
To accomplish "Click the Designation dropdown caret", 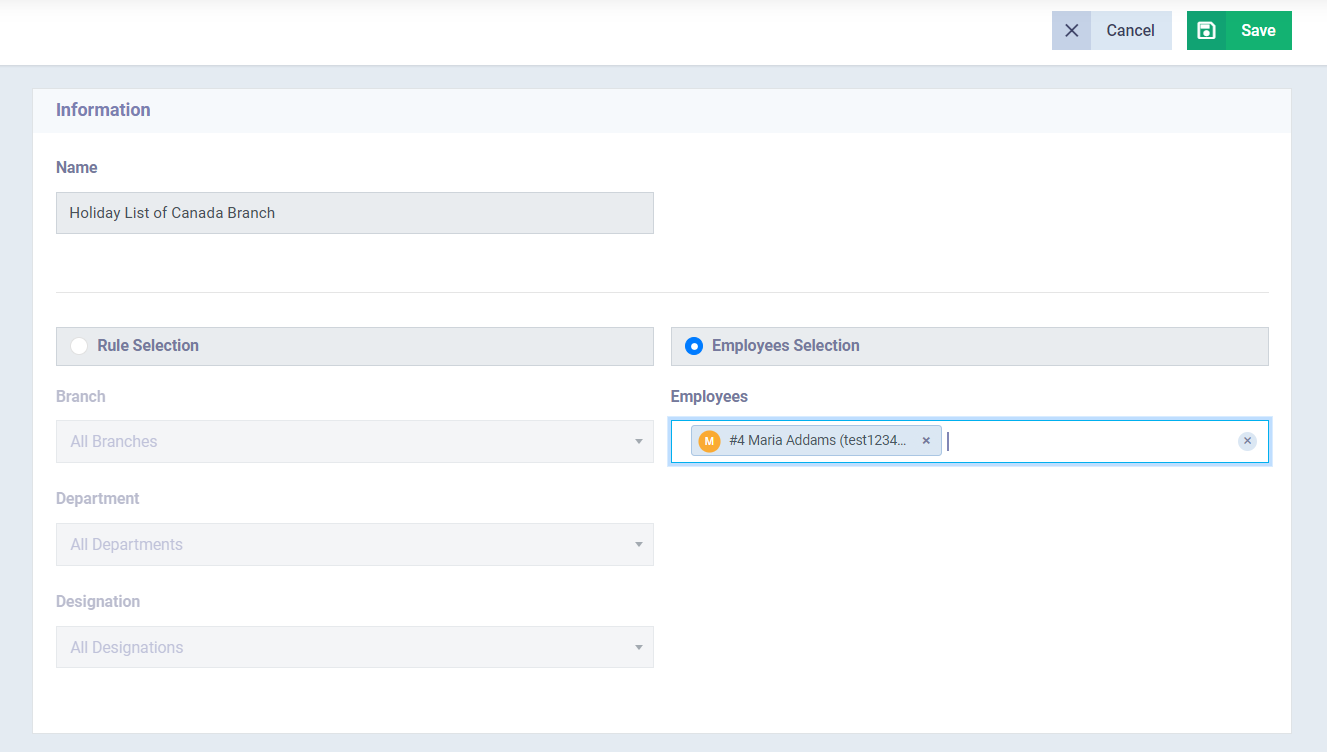I will pos(638,648).
